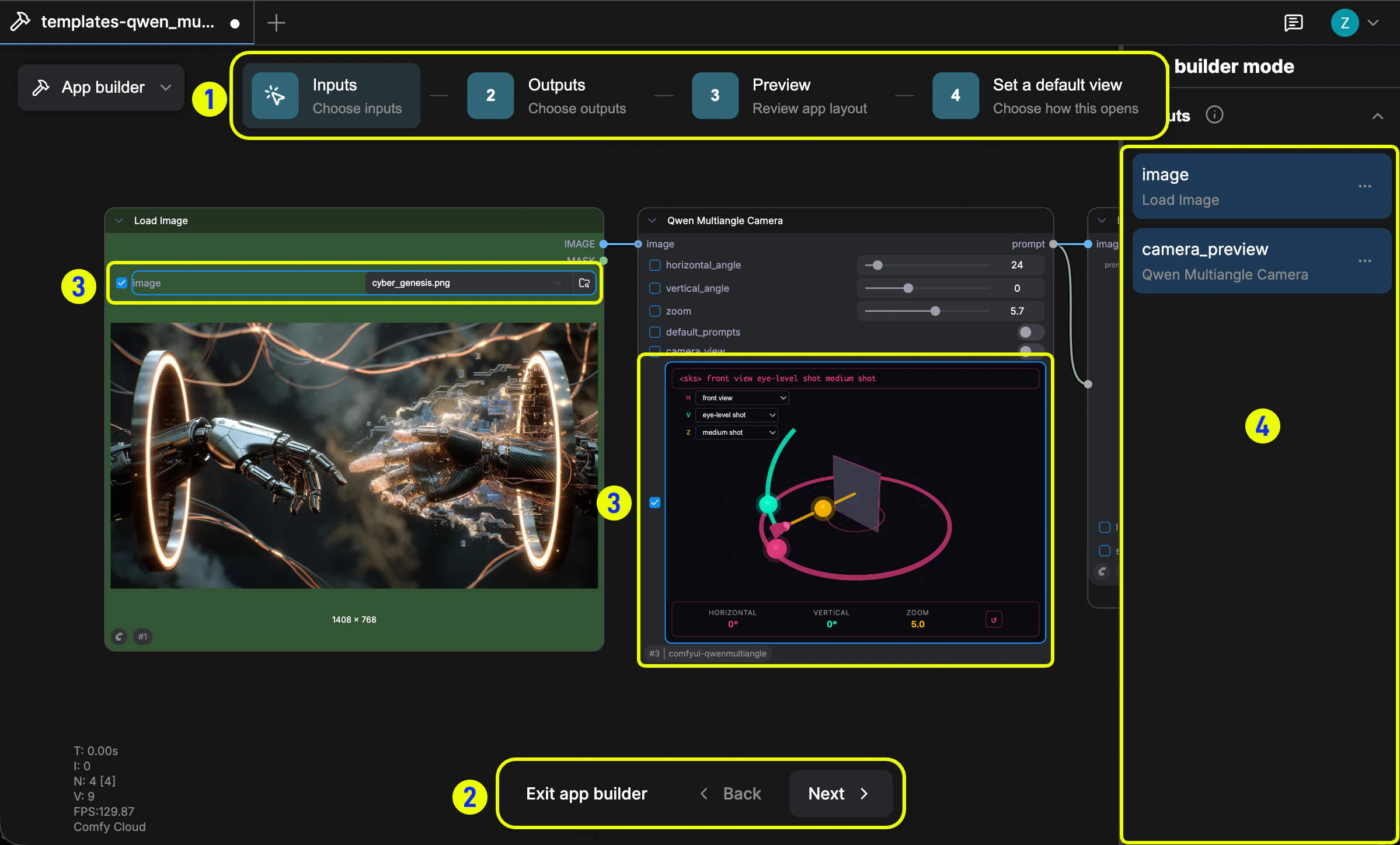Click the reset rotation icon in camera preview
The height and width of the screenshot is (845, 1400).
click(994, 619)
